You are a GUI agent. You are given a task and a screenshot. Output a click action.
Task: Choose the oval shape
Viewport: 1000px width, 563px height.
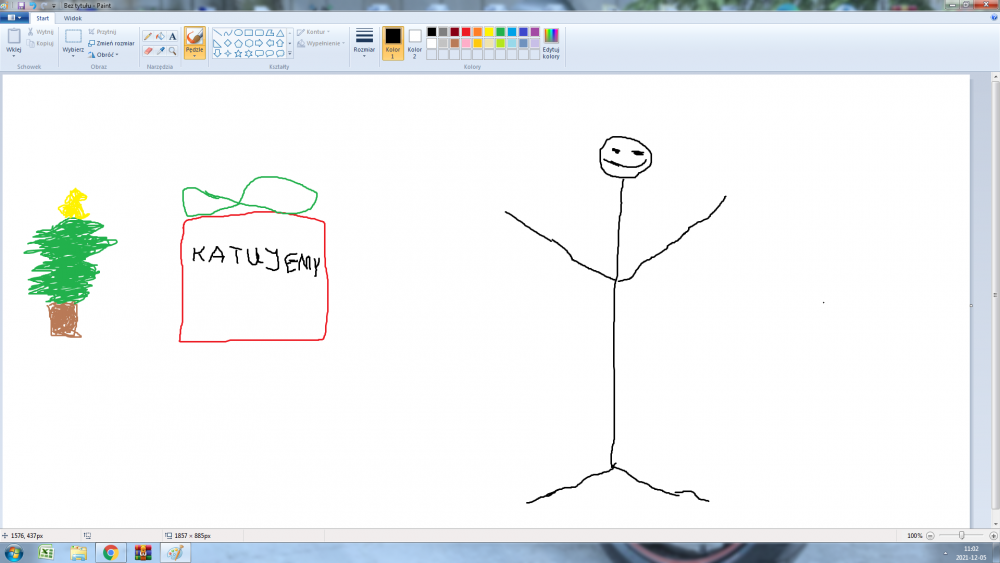pos(238,33)
